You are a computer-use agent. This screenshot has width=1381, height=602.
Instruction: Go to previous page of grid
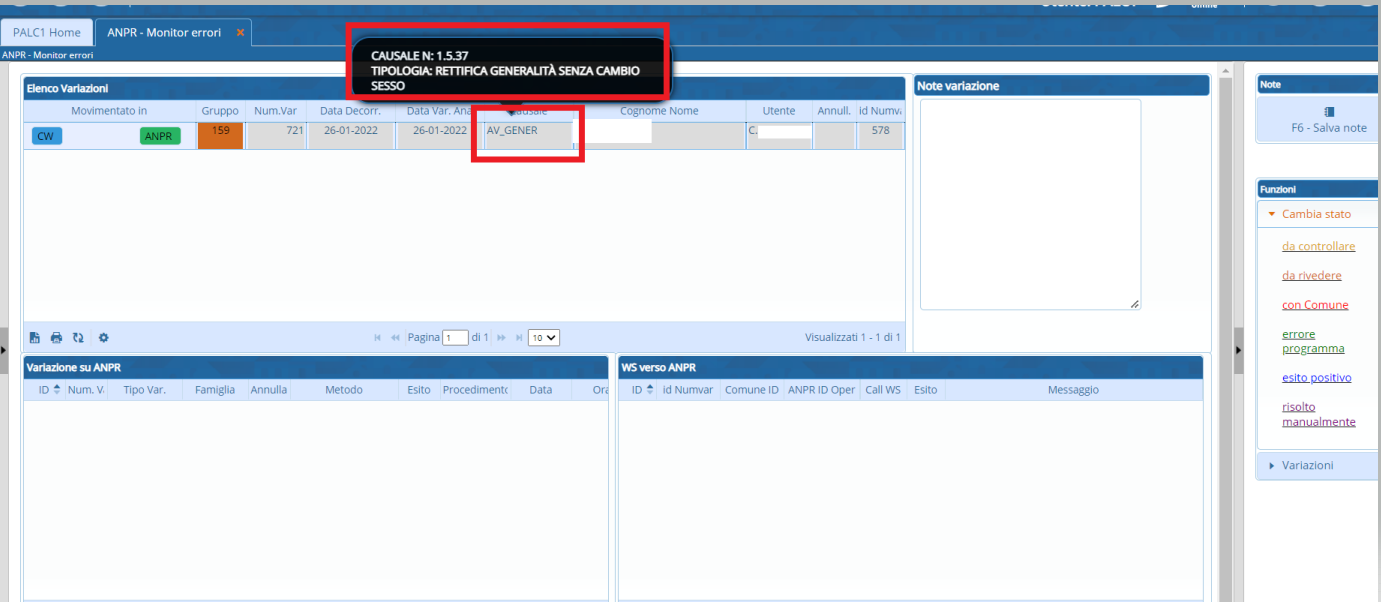pyautogui.click(x=396, y=338)
